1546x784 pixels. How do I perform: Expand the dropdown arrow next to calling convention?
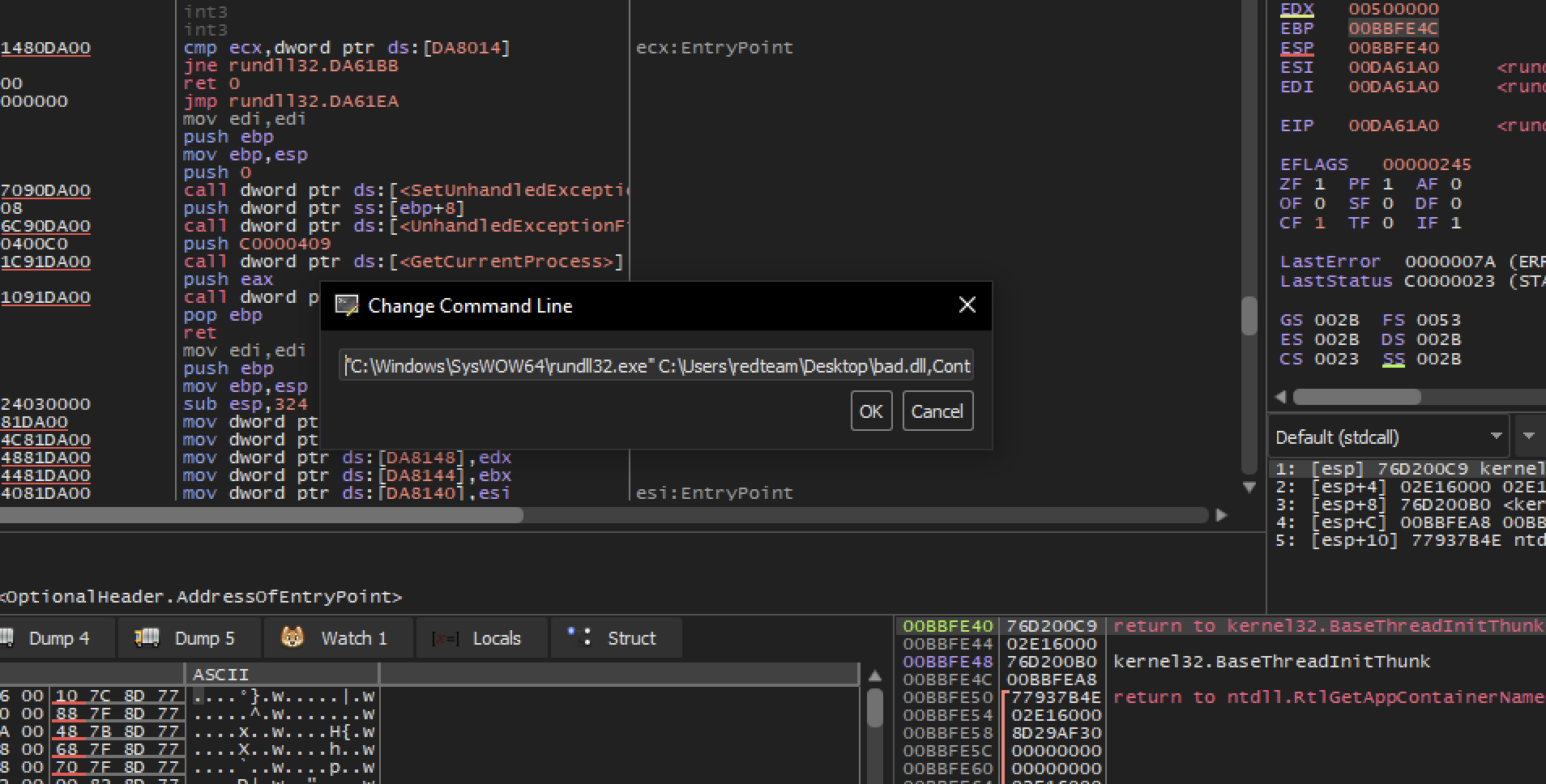tap(1529, 436)
